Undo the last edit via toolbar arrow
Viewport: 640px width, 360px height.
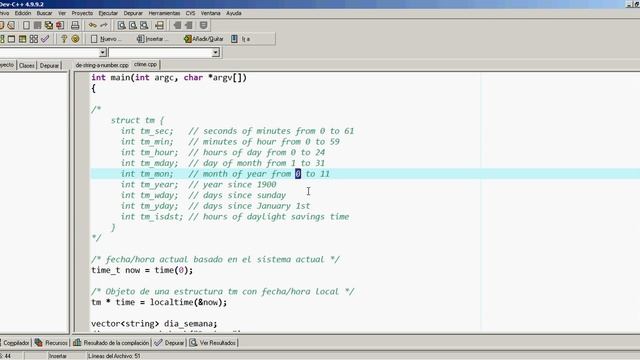pos(93,25)
